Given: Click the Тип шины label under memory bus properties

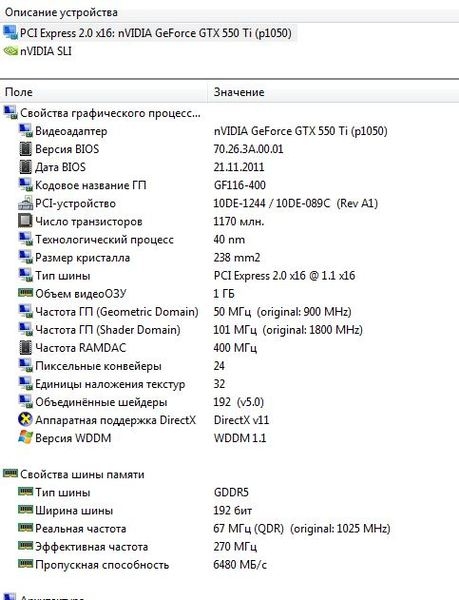Looking at the screenshot, I should click(x=63, y=492).
